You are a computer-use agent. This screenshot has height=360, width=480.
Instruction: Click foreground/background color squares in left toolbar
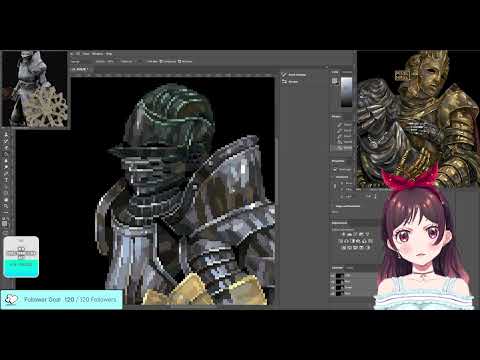point(5,224)
